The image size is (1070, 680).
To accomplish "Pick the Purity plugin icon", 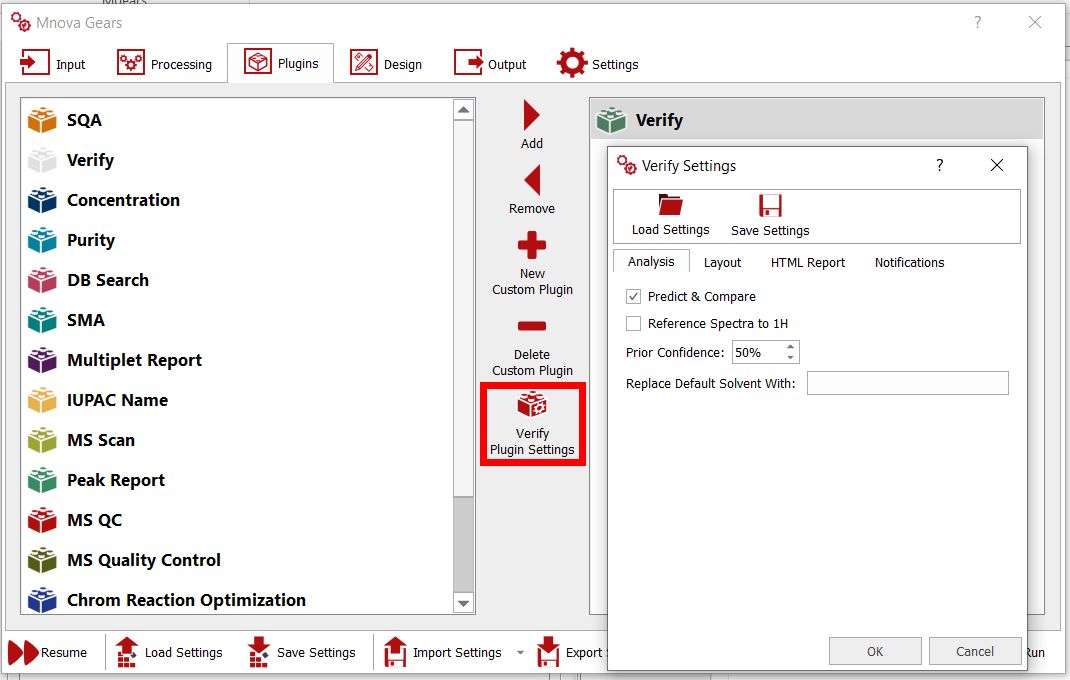I will click(x=42, y=240).
